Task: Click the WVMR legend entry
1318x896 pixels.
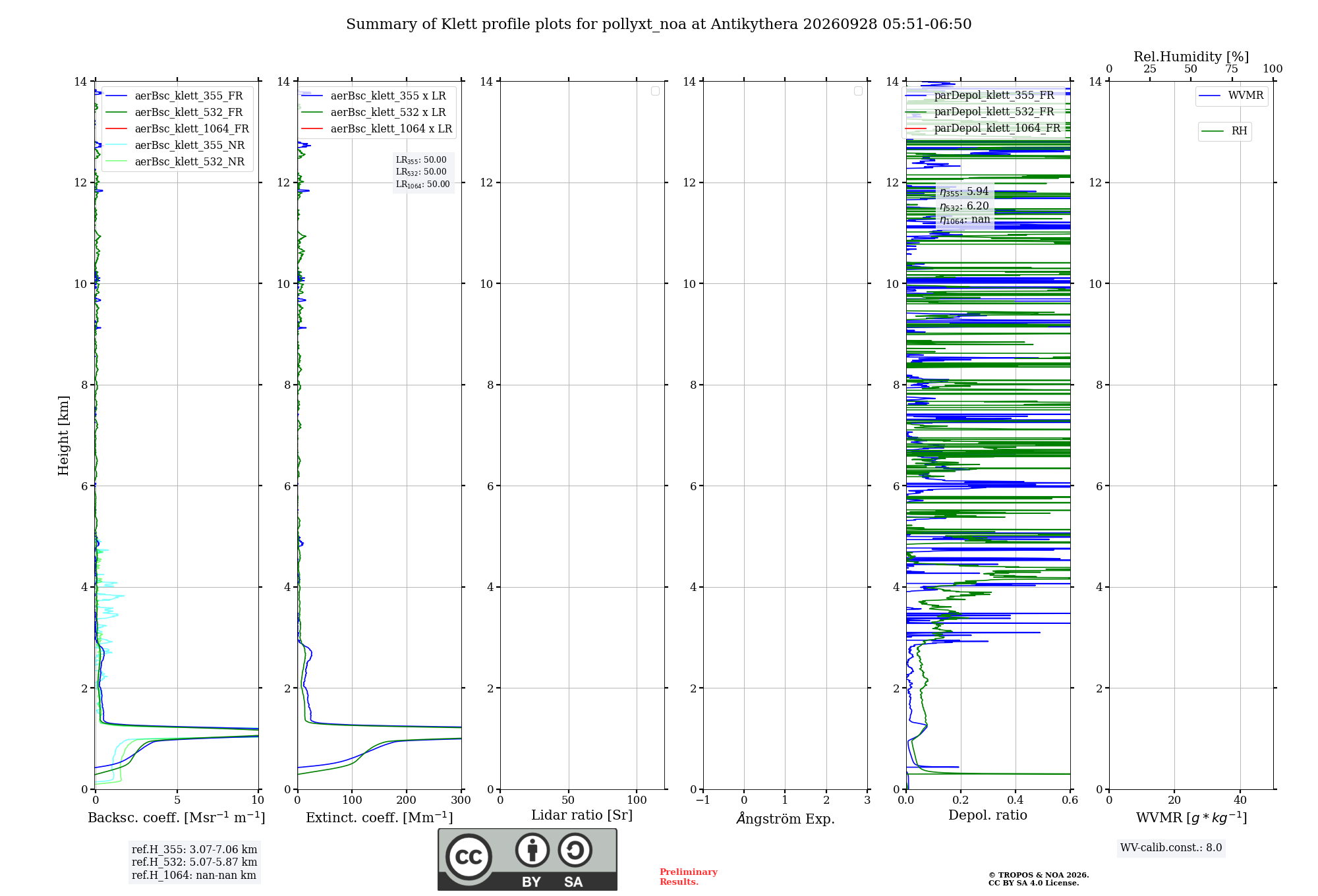Action: [x=1232, y=96]
